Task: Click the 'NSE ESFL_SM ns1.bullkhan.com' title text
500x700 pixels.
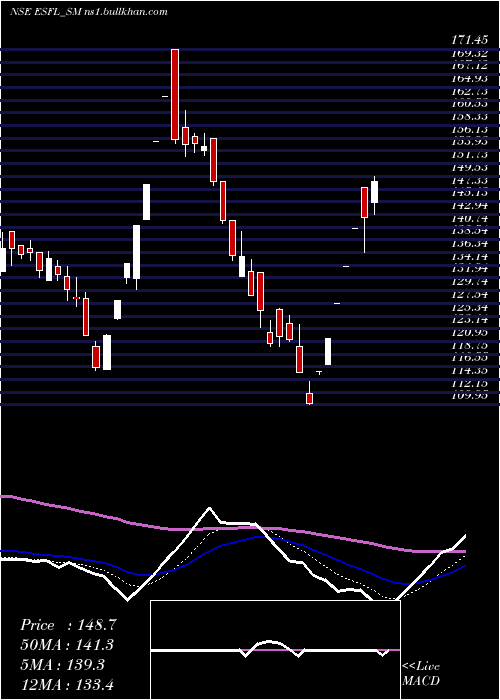Action: [x=88, y=12]
